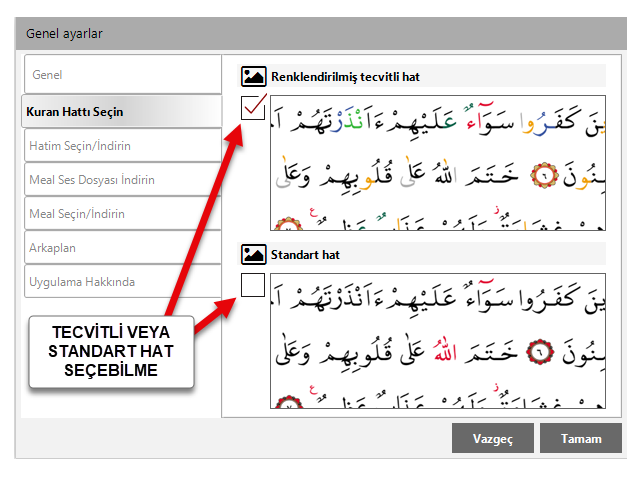Uncheck the Renklendirilmiş tecvitli hat checkbox
The width and height of the screenshot is (642, 477).
pyautogui.click(x=253, y=108)
